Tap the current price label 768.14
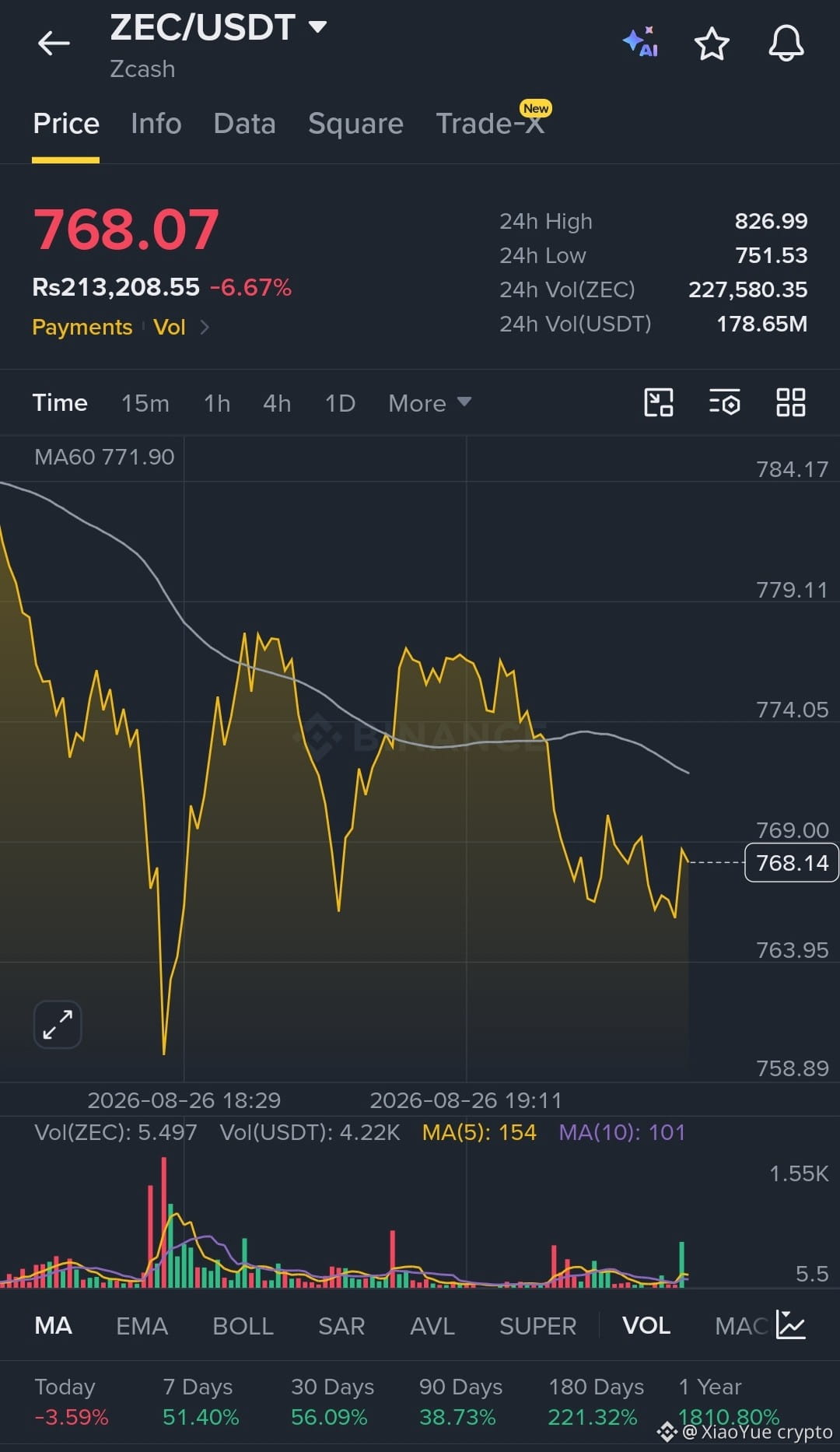 click(x=792, y=862)
